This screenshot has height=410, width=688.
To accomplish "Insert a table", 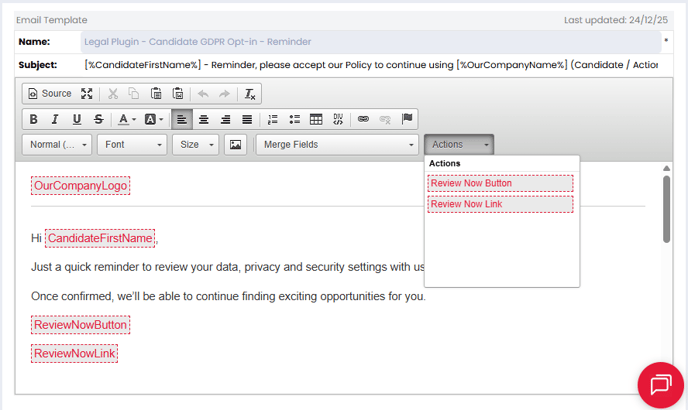I will [x=316, y=119].
